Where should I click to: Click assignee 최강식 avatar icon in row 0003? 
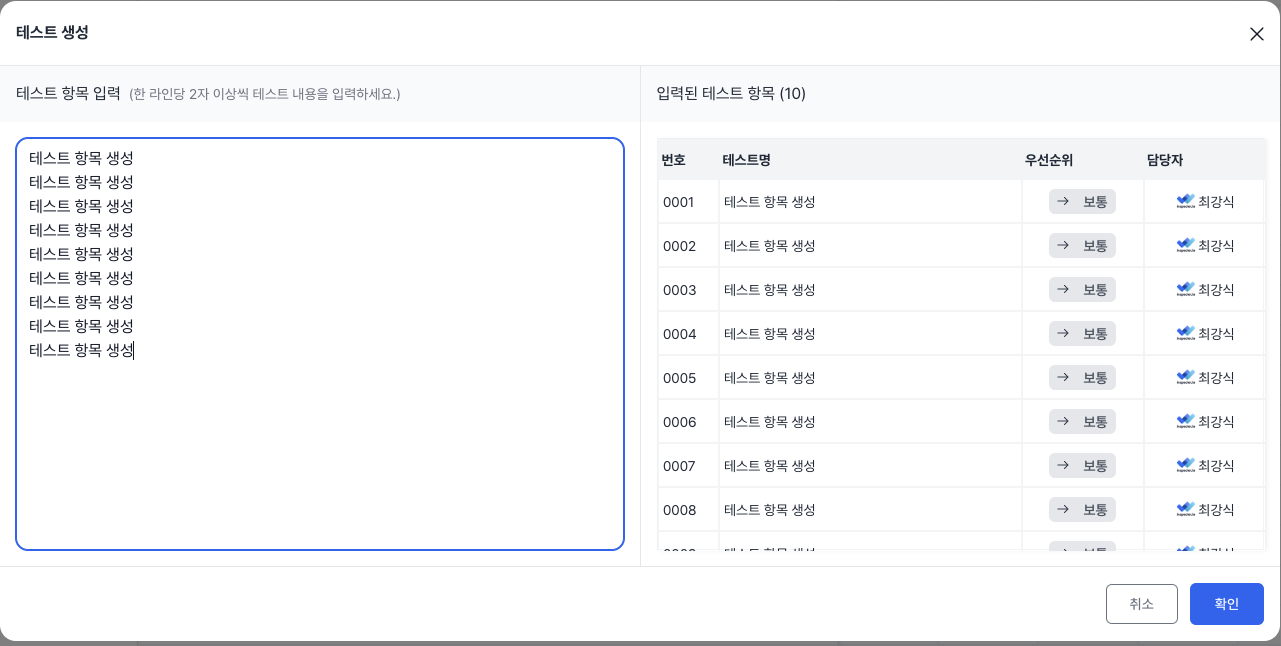[1186, 290]
